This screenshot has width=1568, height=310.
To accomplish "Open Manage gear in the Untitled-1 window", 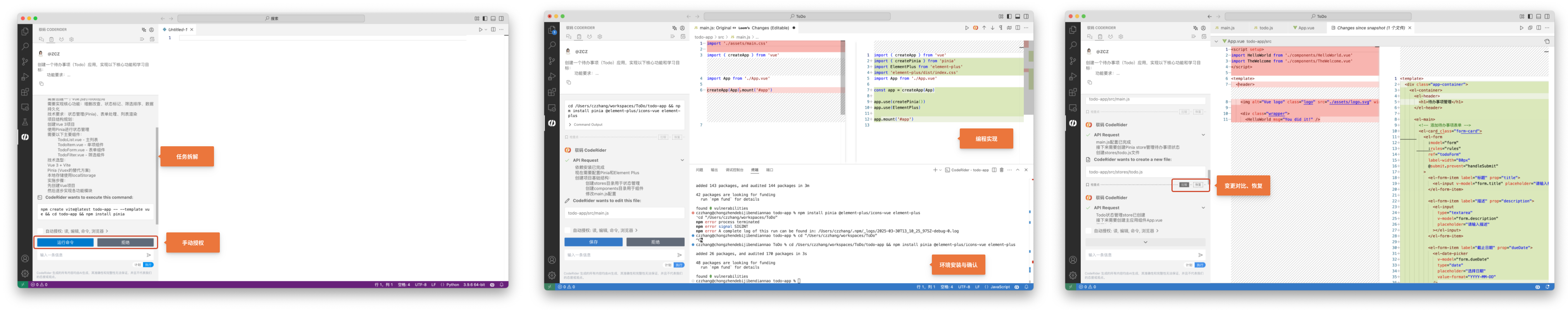I will [25, 274].
